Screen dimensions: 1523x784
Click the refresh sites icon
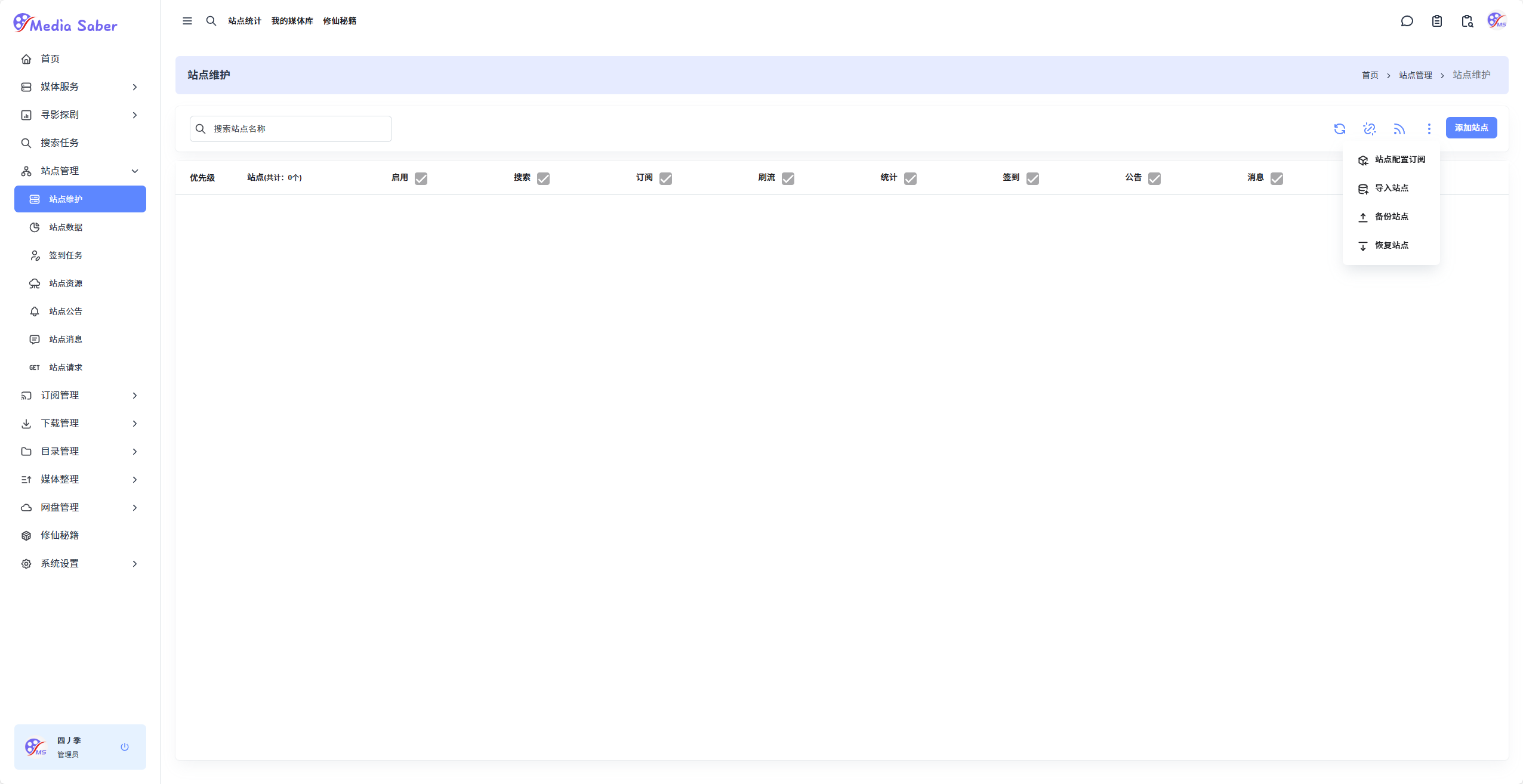tap(1339, 129)
